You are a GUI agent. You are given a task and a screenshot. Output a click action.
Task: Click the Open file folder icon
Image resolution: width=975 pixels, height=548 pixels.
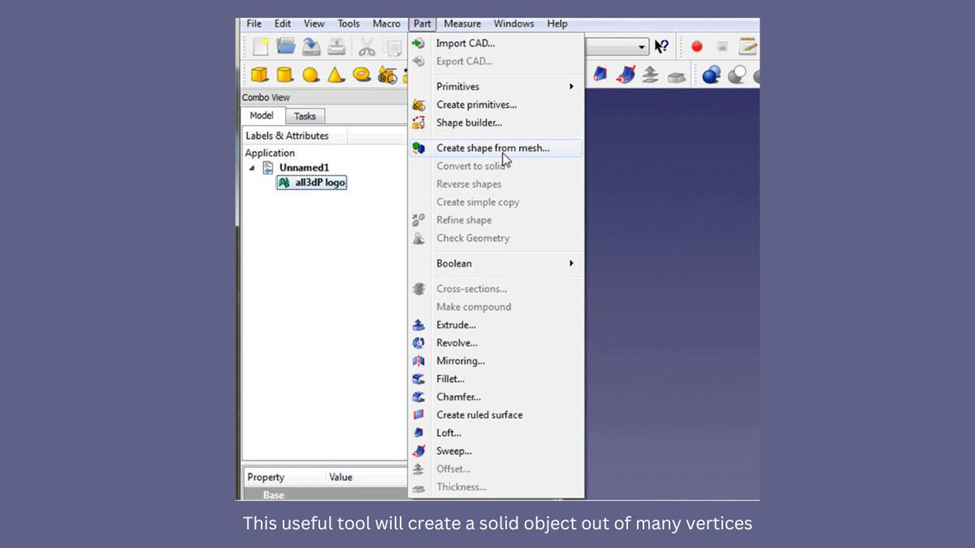(286, 47)
